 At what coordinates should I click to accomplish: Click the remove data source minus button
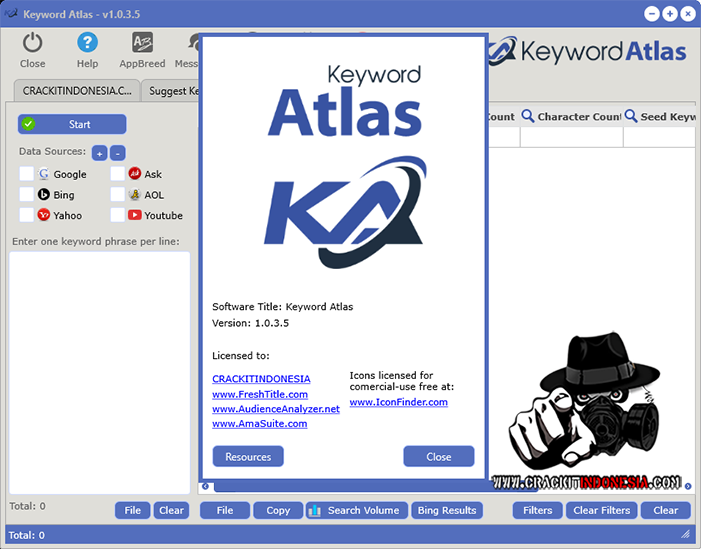[x=117, y=153]
